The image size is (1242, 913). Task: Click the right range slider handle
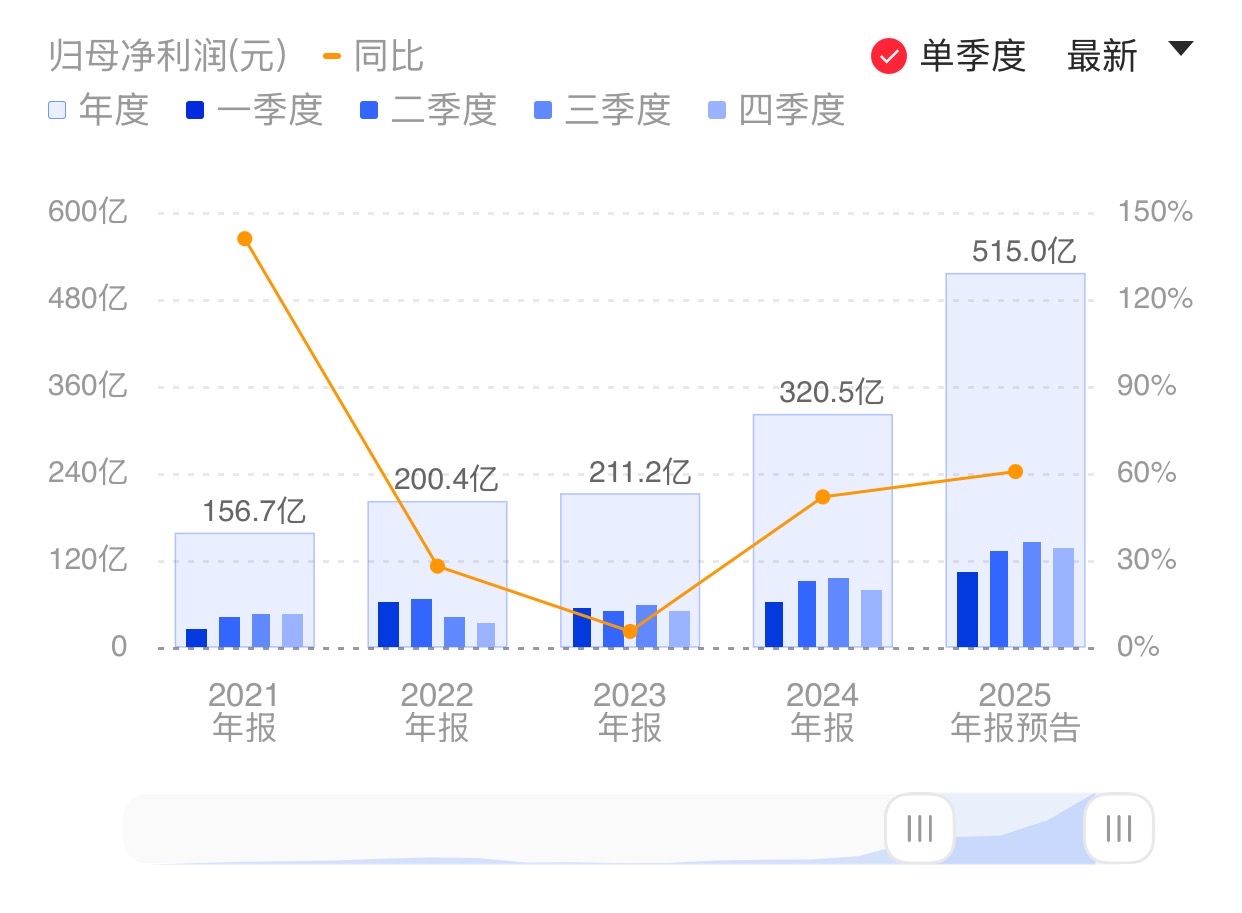(1119, 828)
